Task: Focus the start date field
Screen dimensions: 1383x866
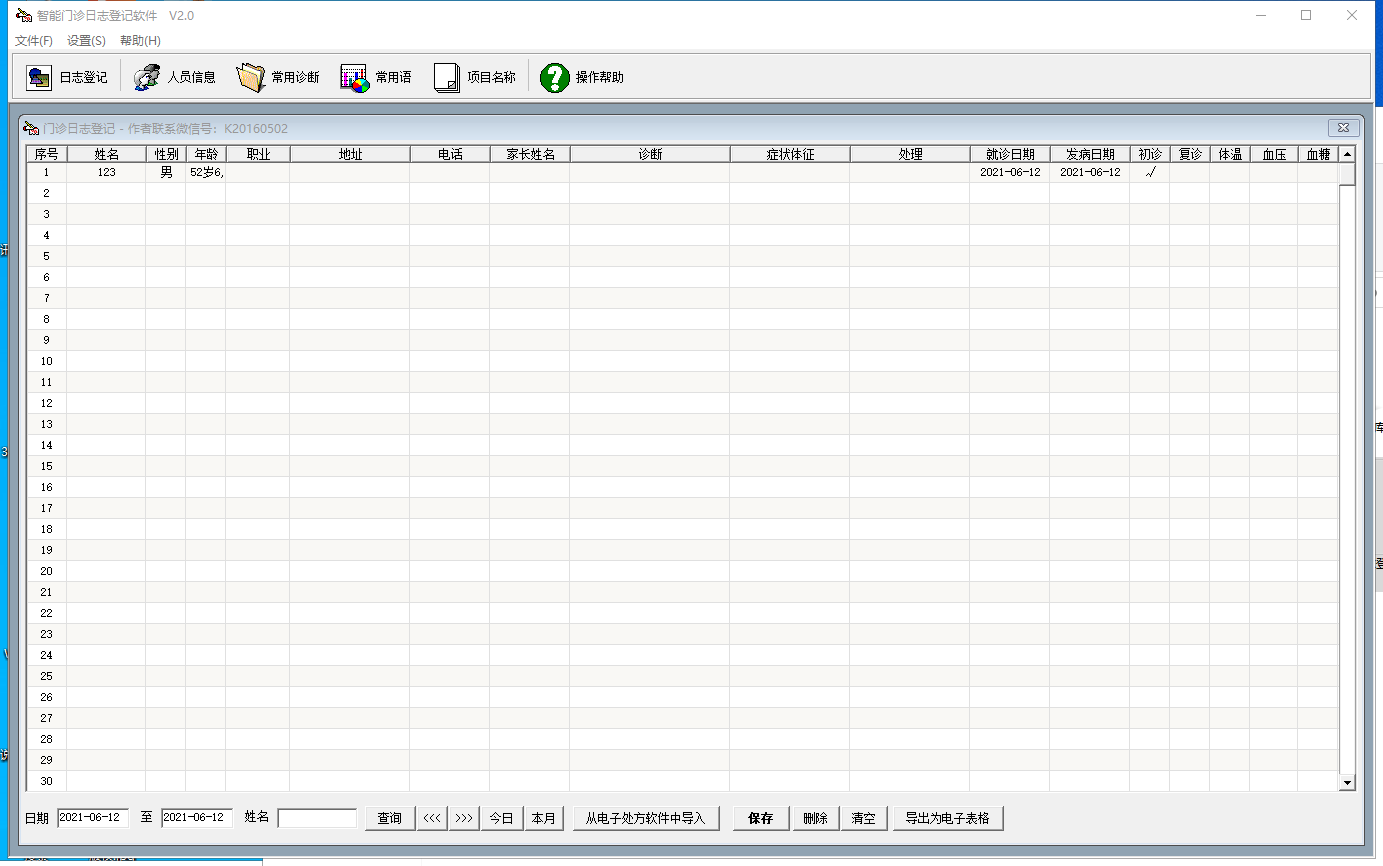Action: pyautogui.click(x=93, y=818)
